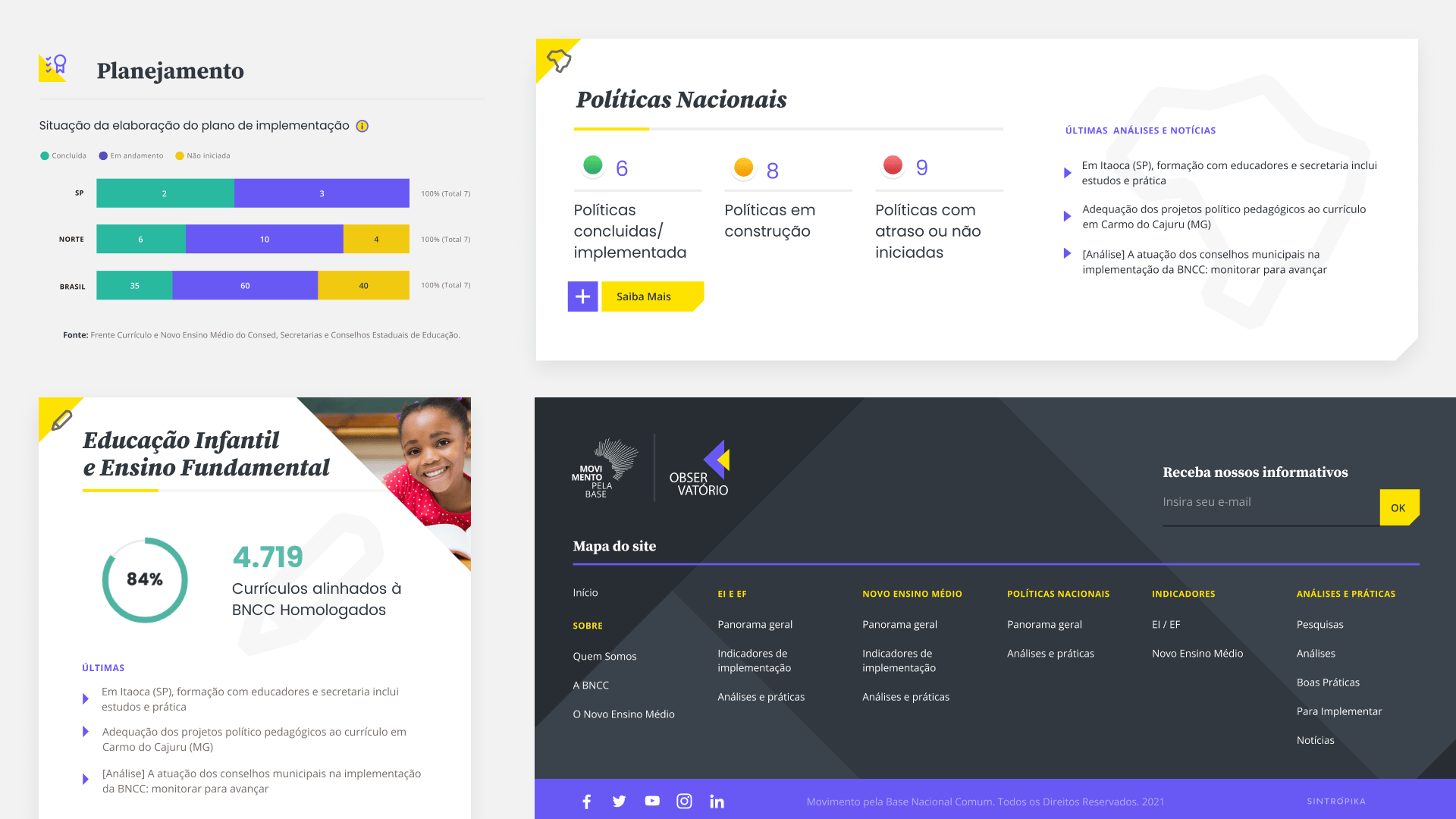
Task: Click the purple plus icon button
Action: click(x=582, y=297)
